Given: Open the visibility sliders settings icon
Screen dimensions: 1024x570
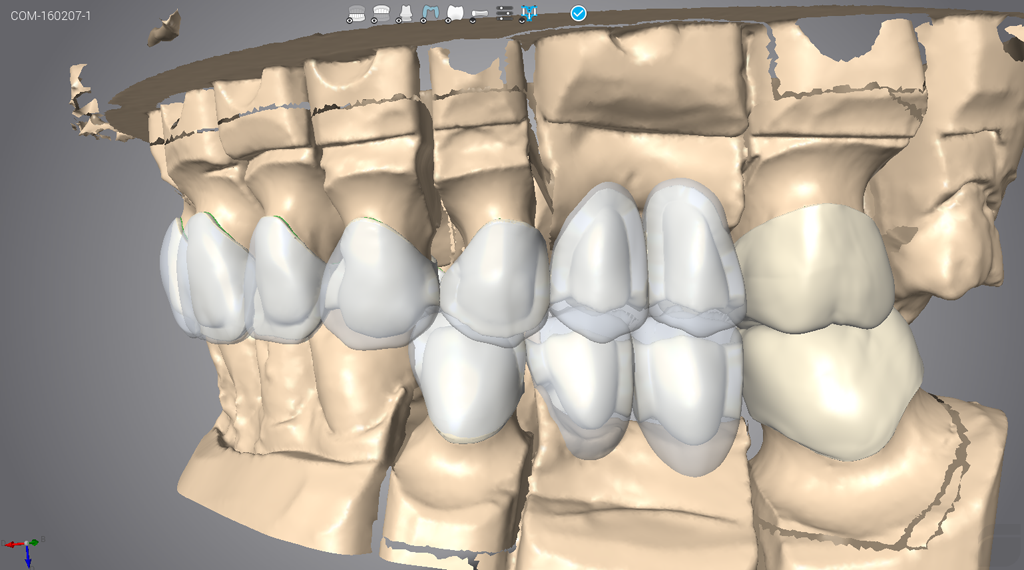Looking at the screenshot, I should click(505, 13).
